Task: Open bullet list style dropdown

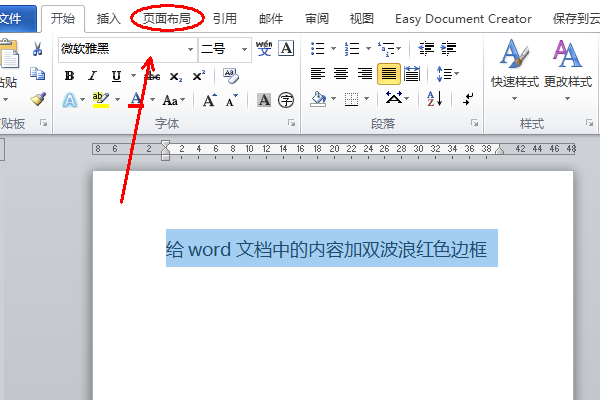Action: pyautogui.click(x=333, y=49)
